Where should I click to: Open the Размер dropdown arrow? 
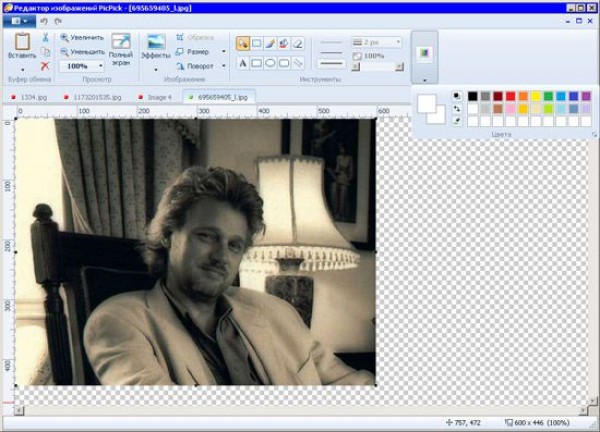(224, 52)
